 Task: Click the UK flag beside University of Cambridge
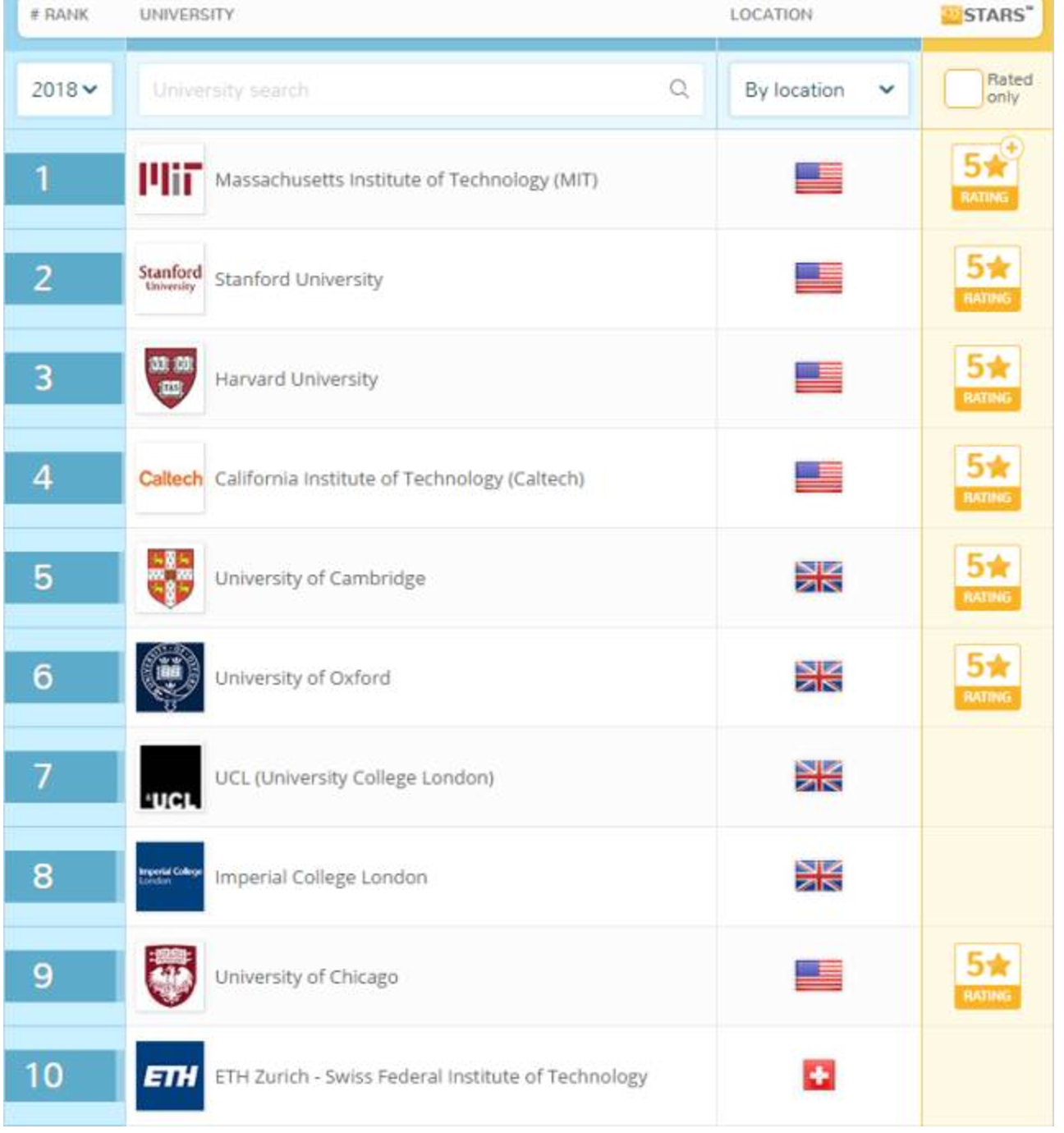click(x=819, y=577)
